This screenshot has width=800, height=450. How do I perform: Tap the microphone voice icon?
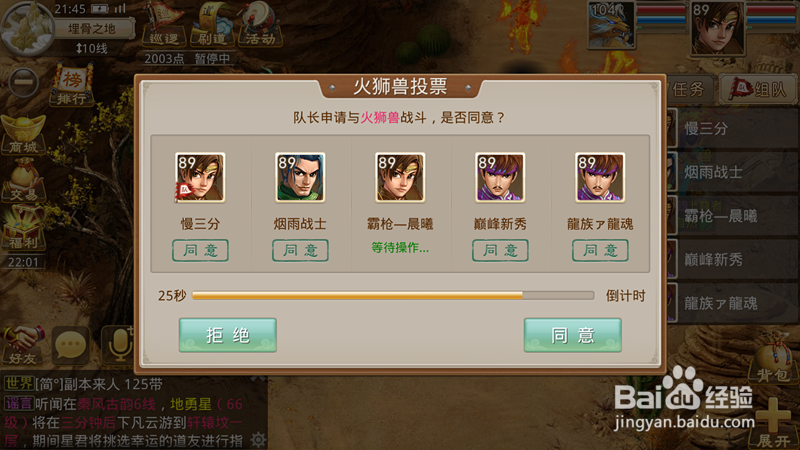pos(118,344)
